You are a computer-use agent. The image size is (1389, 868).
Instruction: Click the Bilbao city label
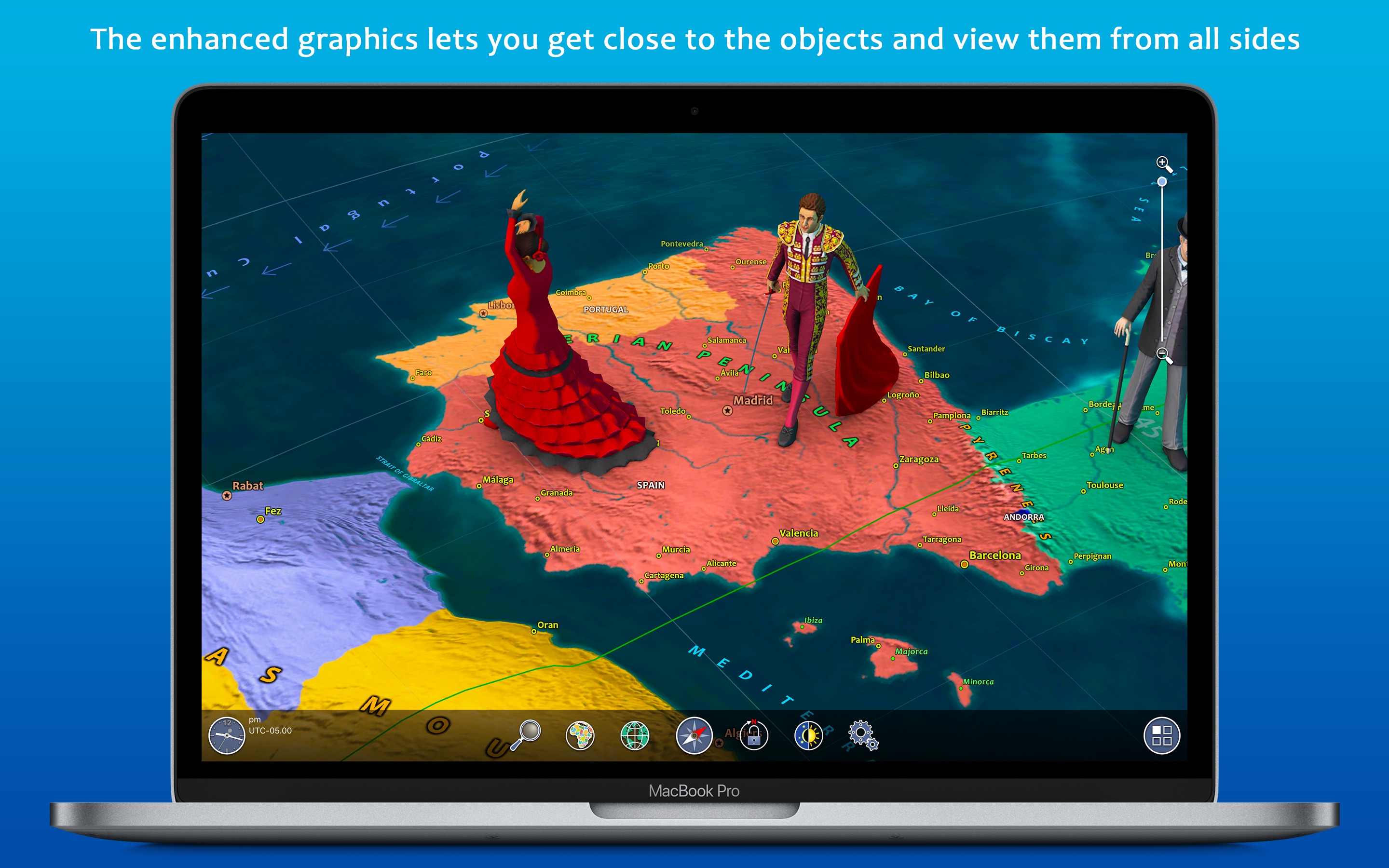(937, 375)
